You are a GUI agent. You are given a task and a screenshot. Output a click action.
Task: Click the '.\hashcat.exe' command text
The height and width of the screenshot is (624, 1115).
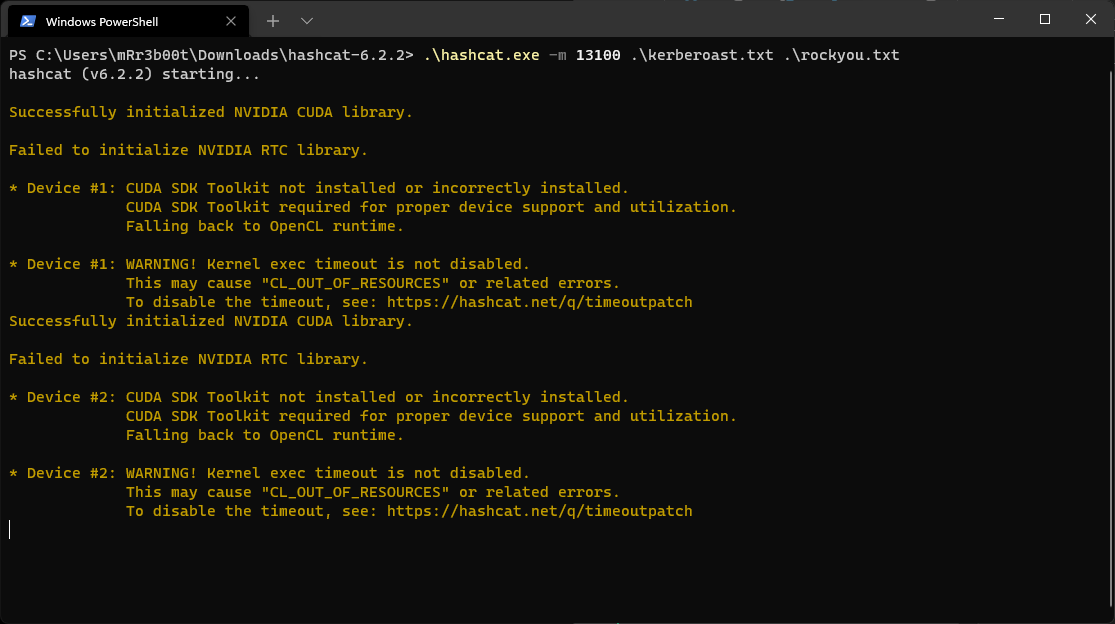tap(481, 55)
